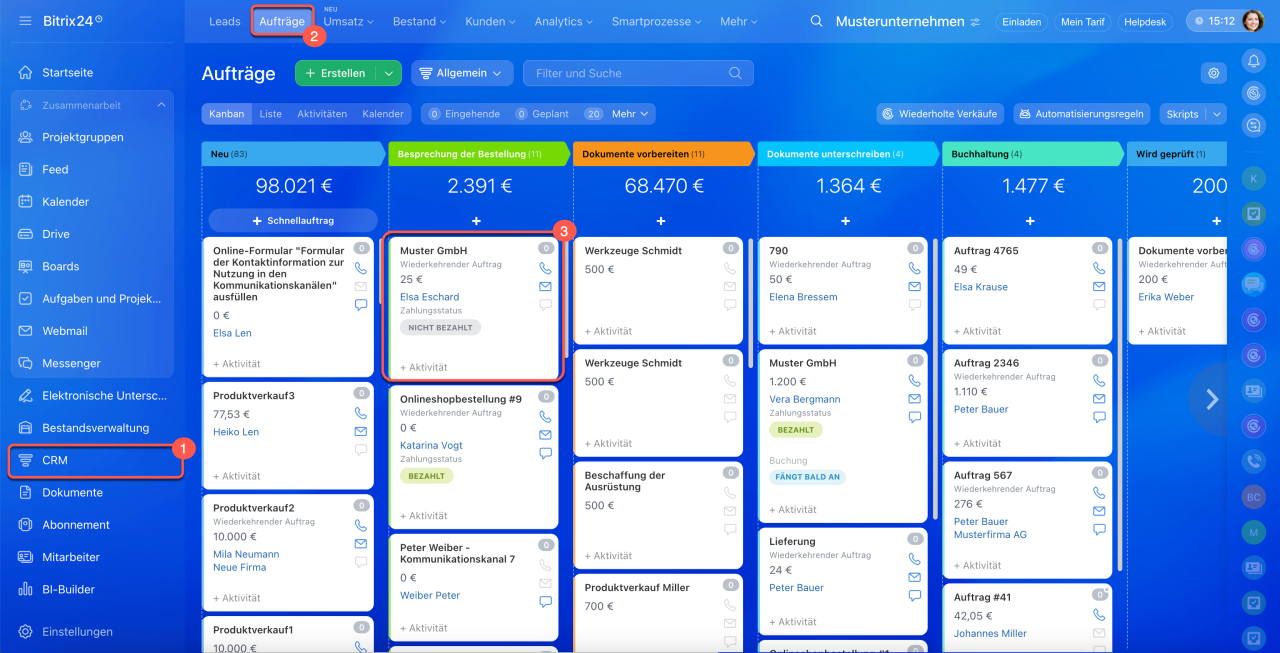Image resolution: width=1280 pixels, height=653 pixels.
Task: Filter by Geplant counter
Action: click(543, 114)
